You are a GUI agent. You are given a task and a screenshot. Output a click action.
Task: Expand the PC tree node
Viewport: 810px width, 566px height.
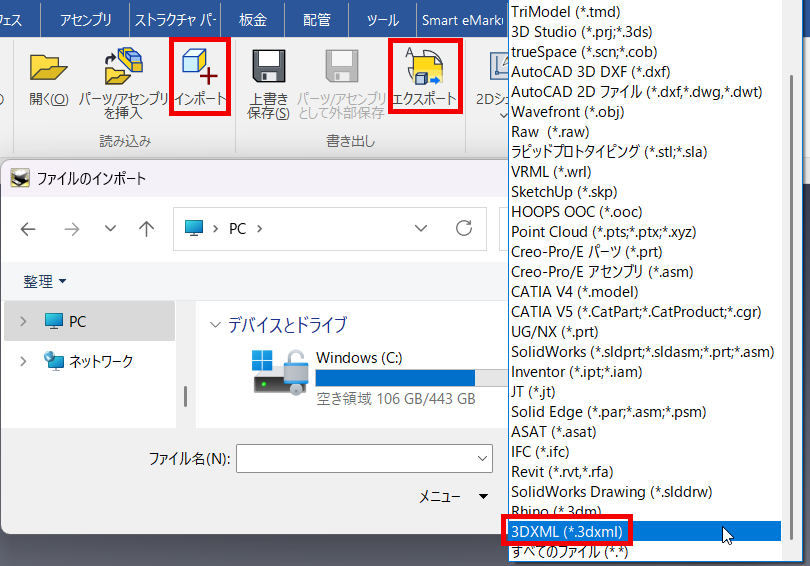23,321
